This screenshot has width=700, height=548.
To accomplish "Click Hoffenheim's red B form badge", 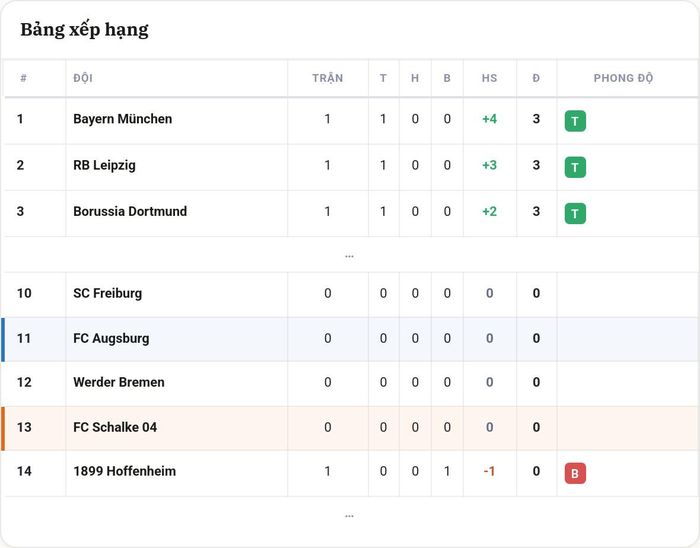I will [x=575, y=473].
